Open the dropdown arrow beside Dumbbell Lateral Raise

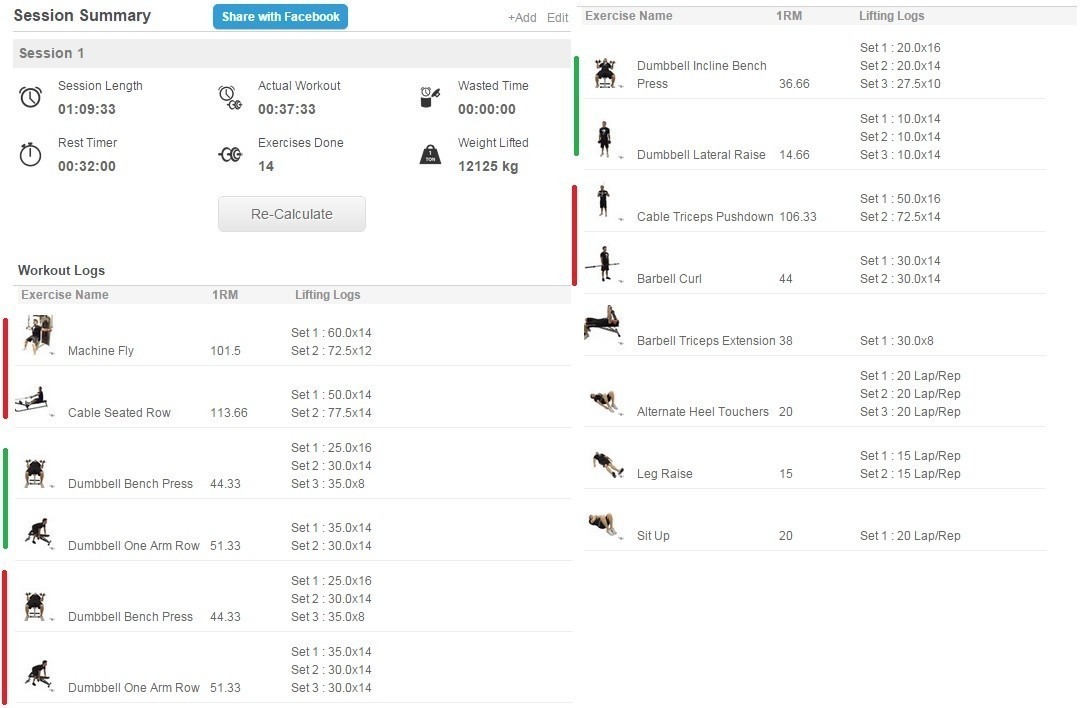click(622, 157)
